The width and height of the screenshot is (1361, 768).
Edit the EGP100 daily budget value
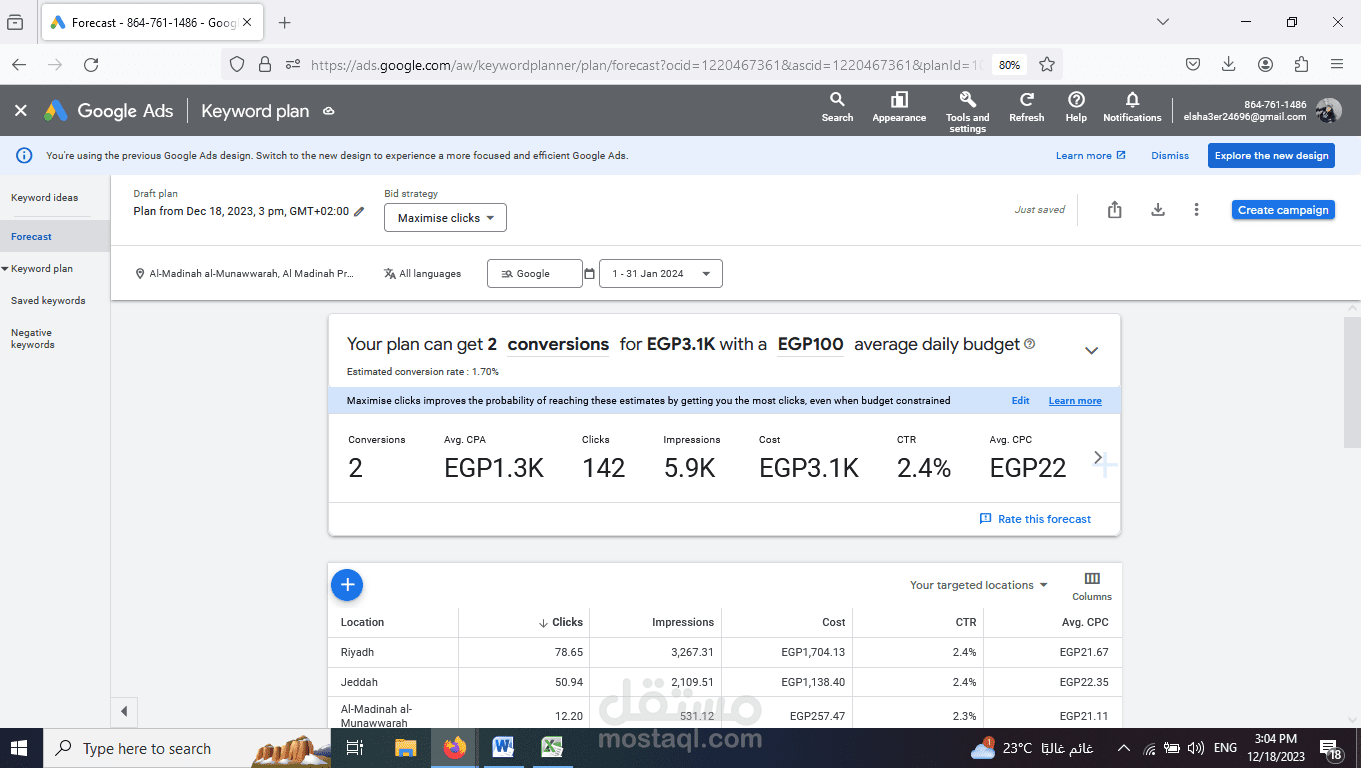[x=810, y=344]
